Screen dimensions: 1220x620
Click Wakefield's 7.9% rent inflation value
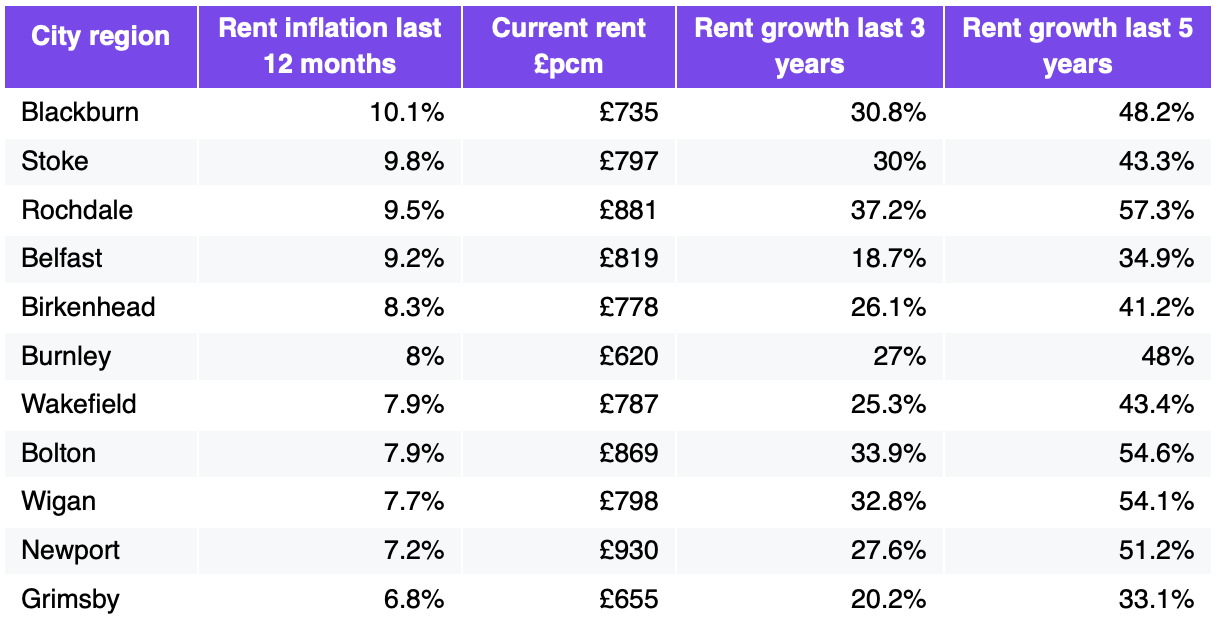416,404
